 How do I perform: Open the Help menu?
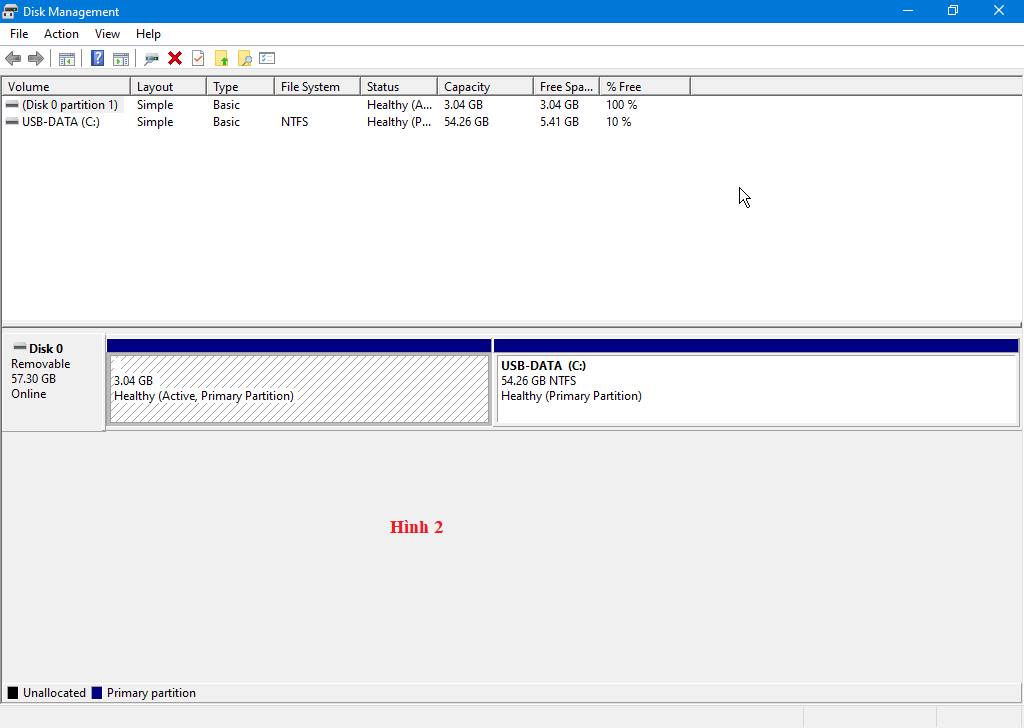click(148, 34)
